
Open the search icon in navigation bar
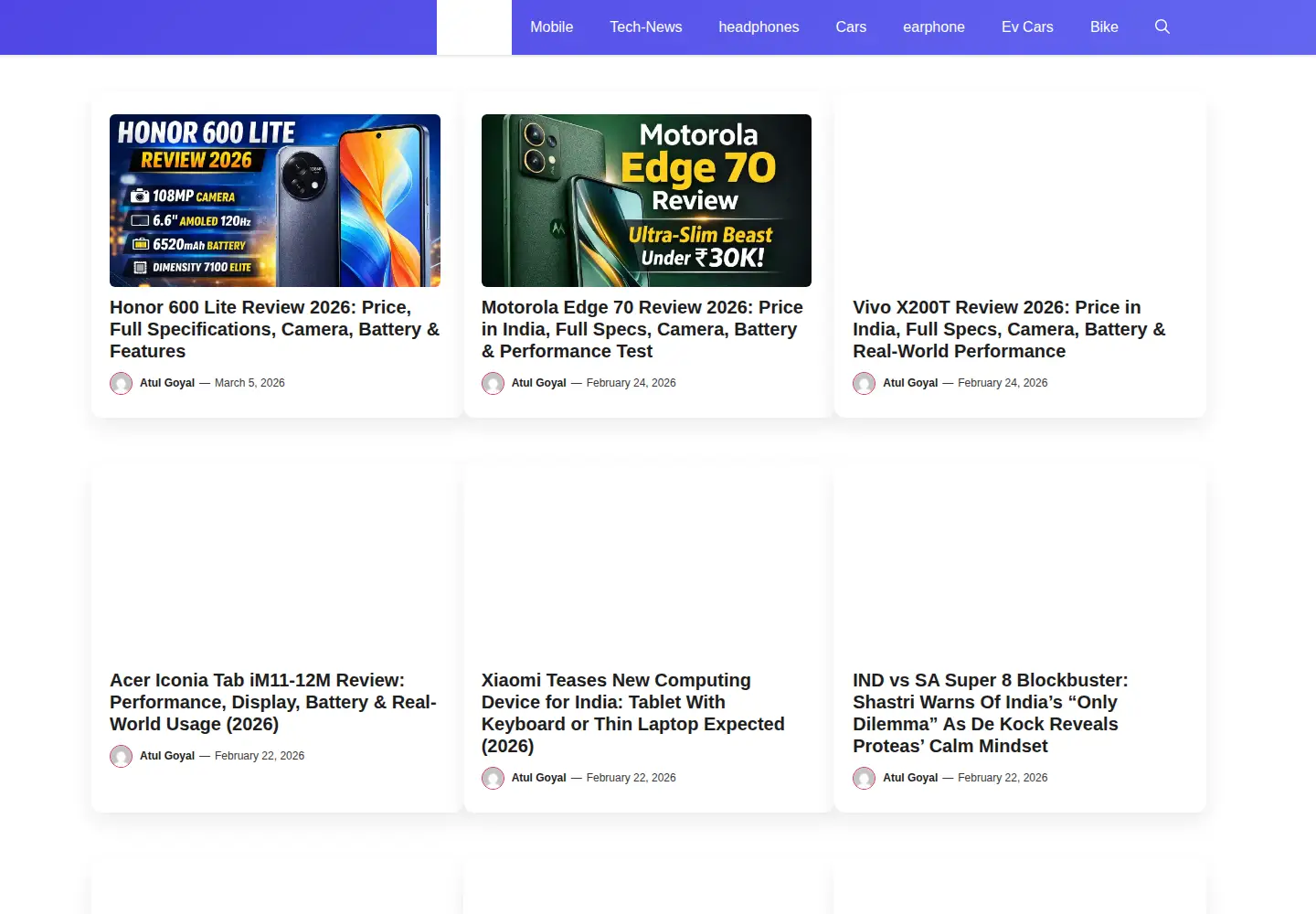(1162, 27)
